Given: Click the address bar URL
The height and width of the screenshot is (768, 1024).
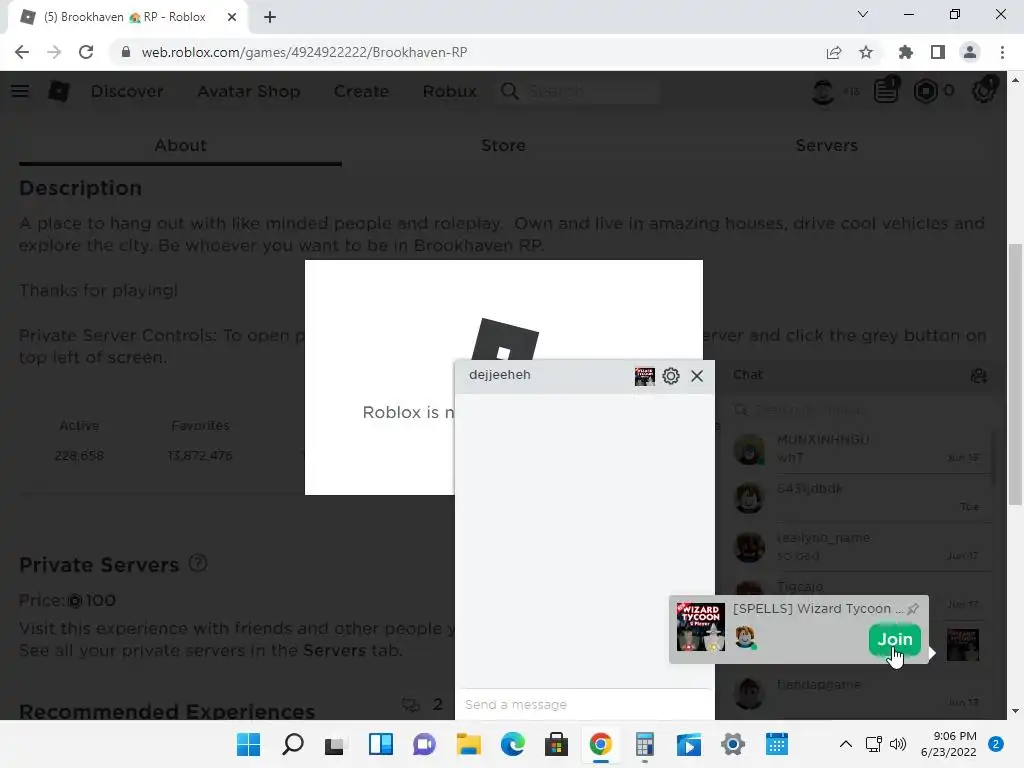Looking at the screenshot, I should [304, 52].
